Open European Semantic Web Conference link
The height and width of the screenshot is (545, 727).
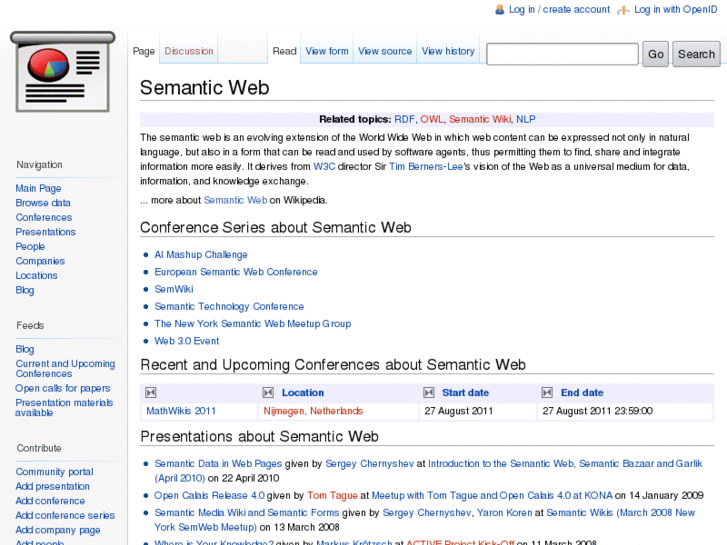pos(236,272)
